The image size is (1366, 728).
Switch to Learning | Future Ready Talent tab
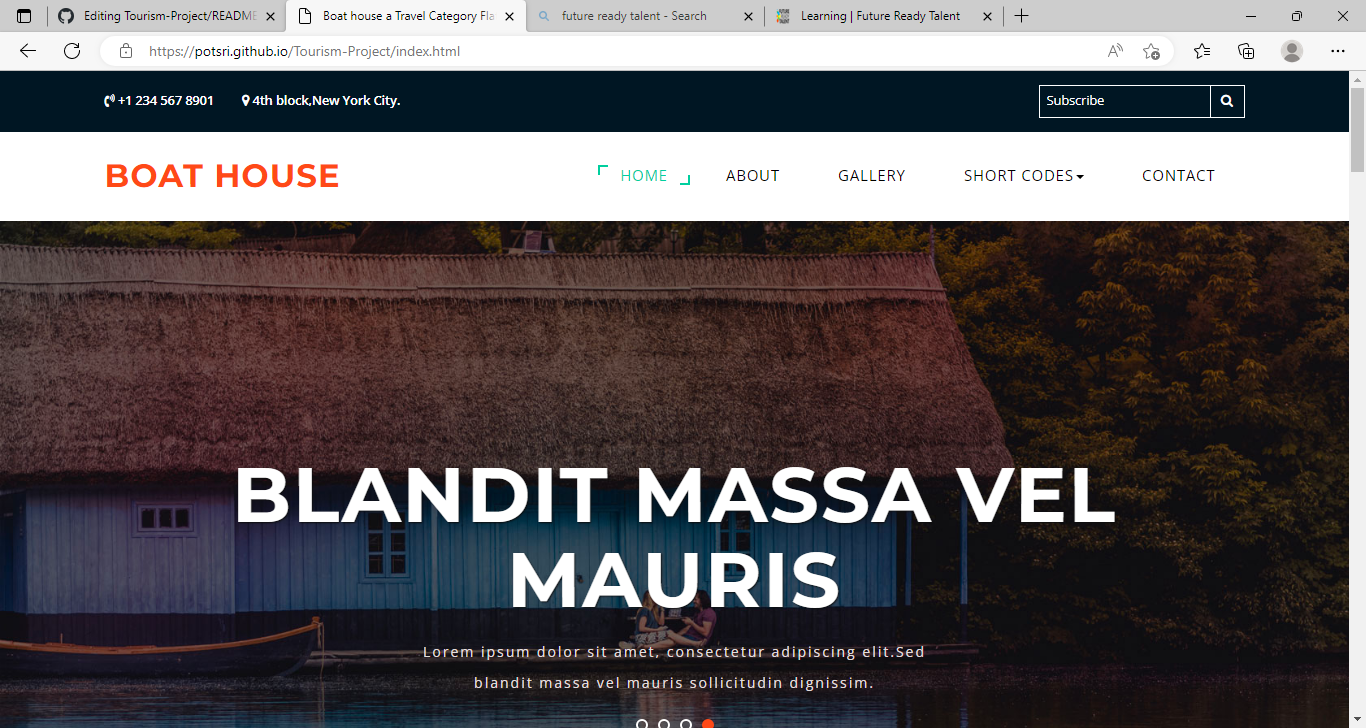(880, 16)
